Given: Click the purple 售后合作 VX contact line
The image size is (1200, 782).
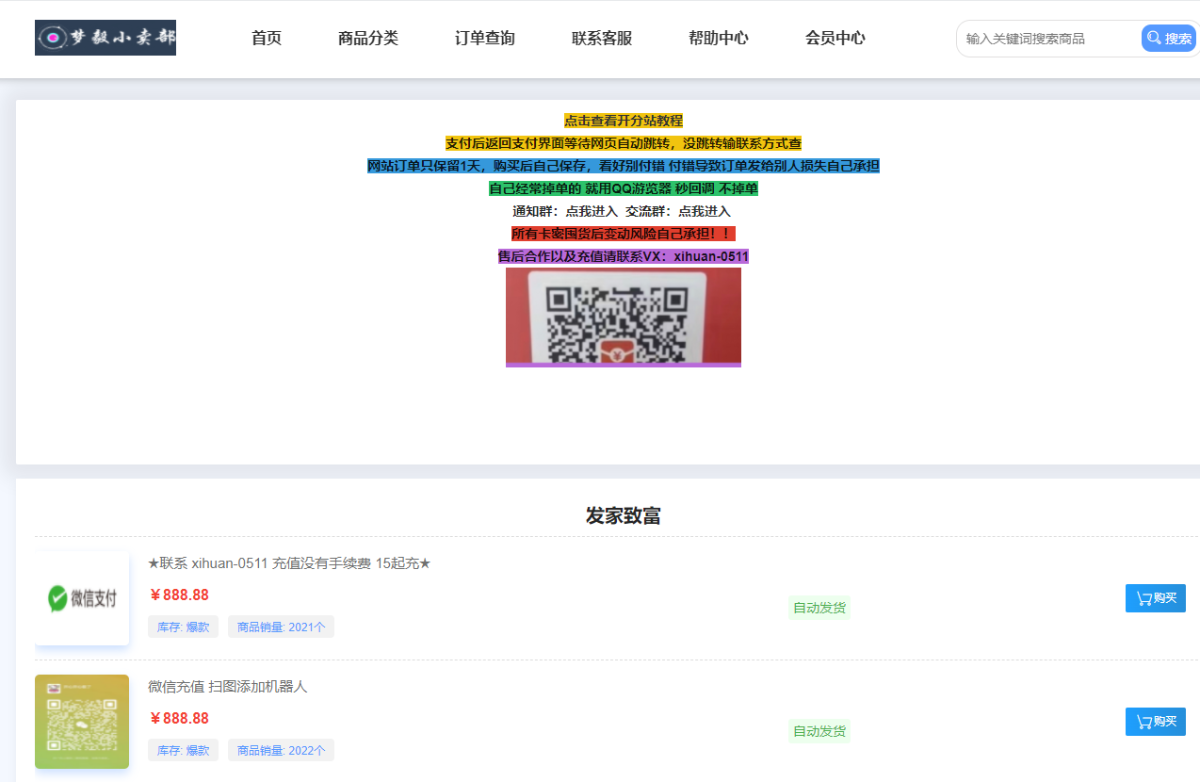Looking at the screenshot, I should point(623,256).
